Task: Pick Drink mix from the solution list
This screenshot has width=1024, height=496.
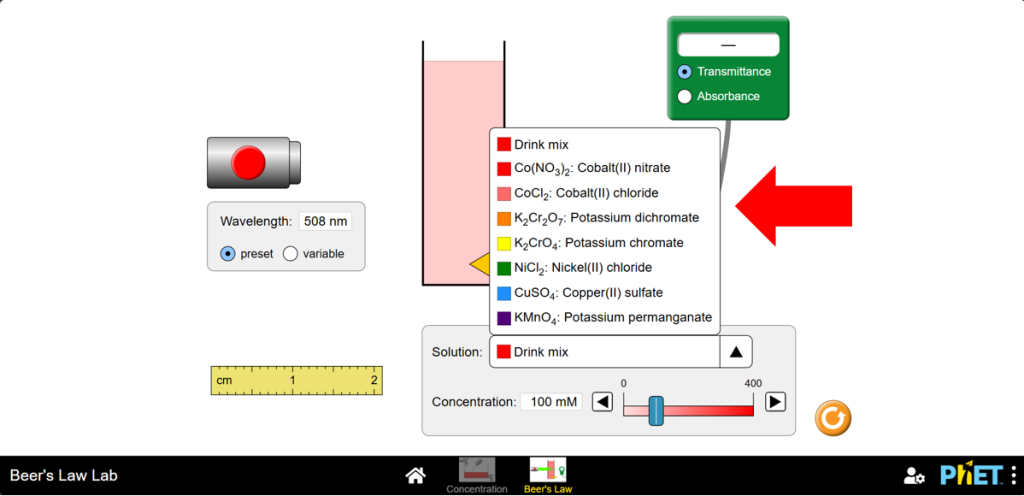Action: 605,144
